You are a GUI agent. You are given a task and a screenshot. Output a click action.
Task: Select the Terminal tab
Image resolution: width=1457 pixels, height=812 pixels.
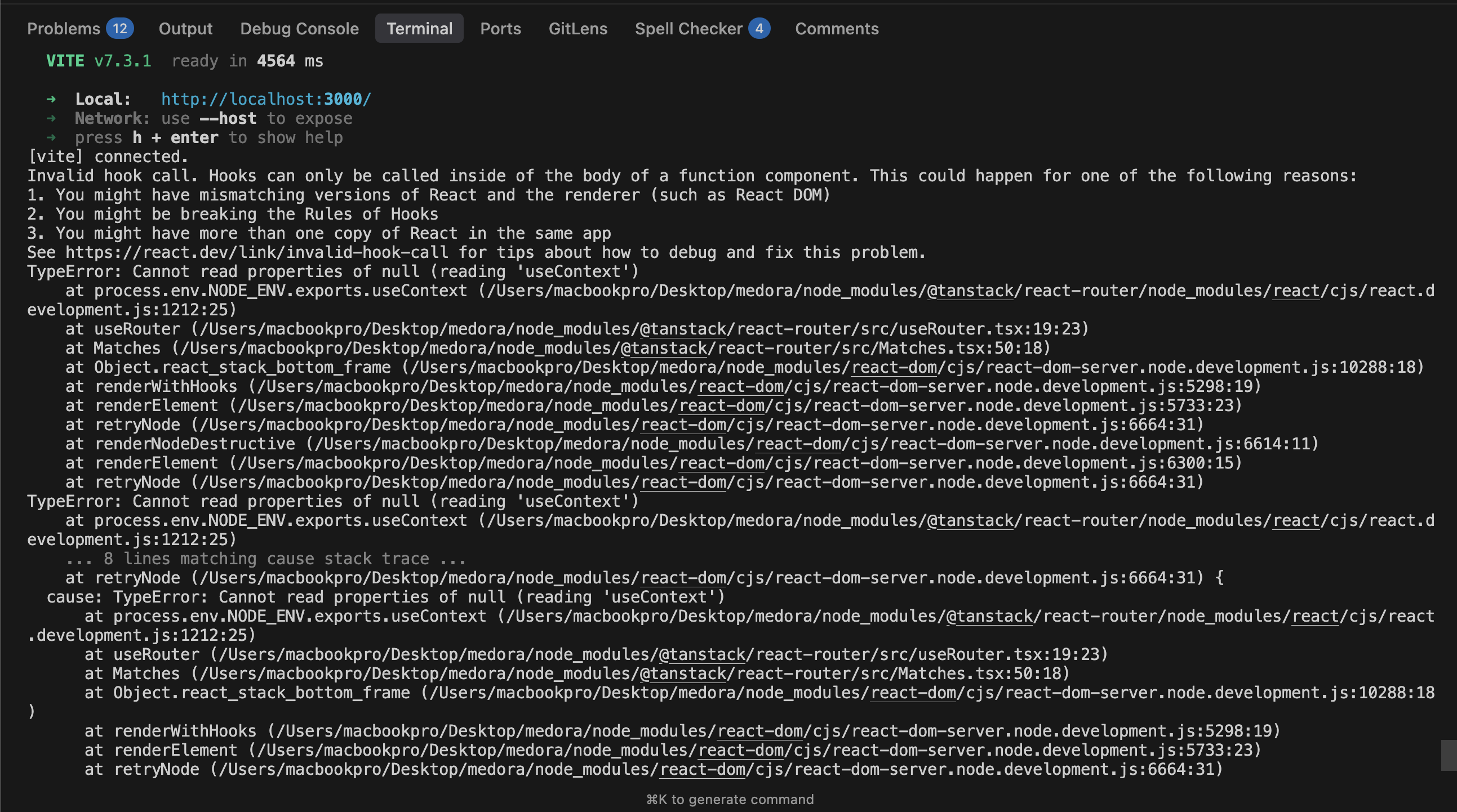[x=419, y=28]
